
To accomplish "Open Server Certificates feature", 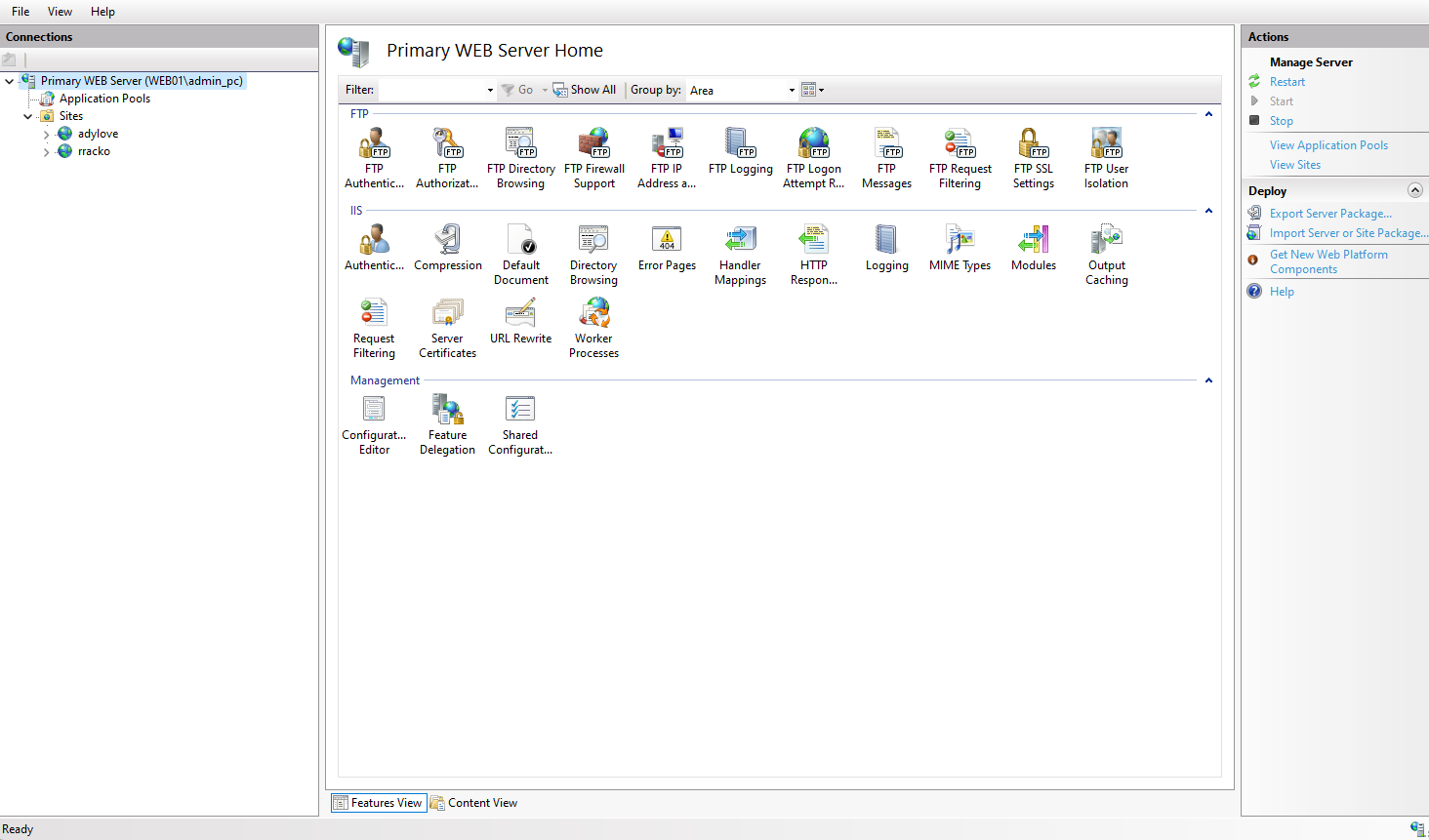I will pos(447,328).
